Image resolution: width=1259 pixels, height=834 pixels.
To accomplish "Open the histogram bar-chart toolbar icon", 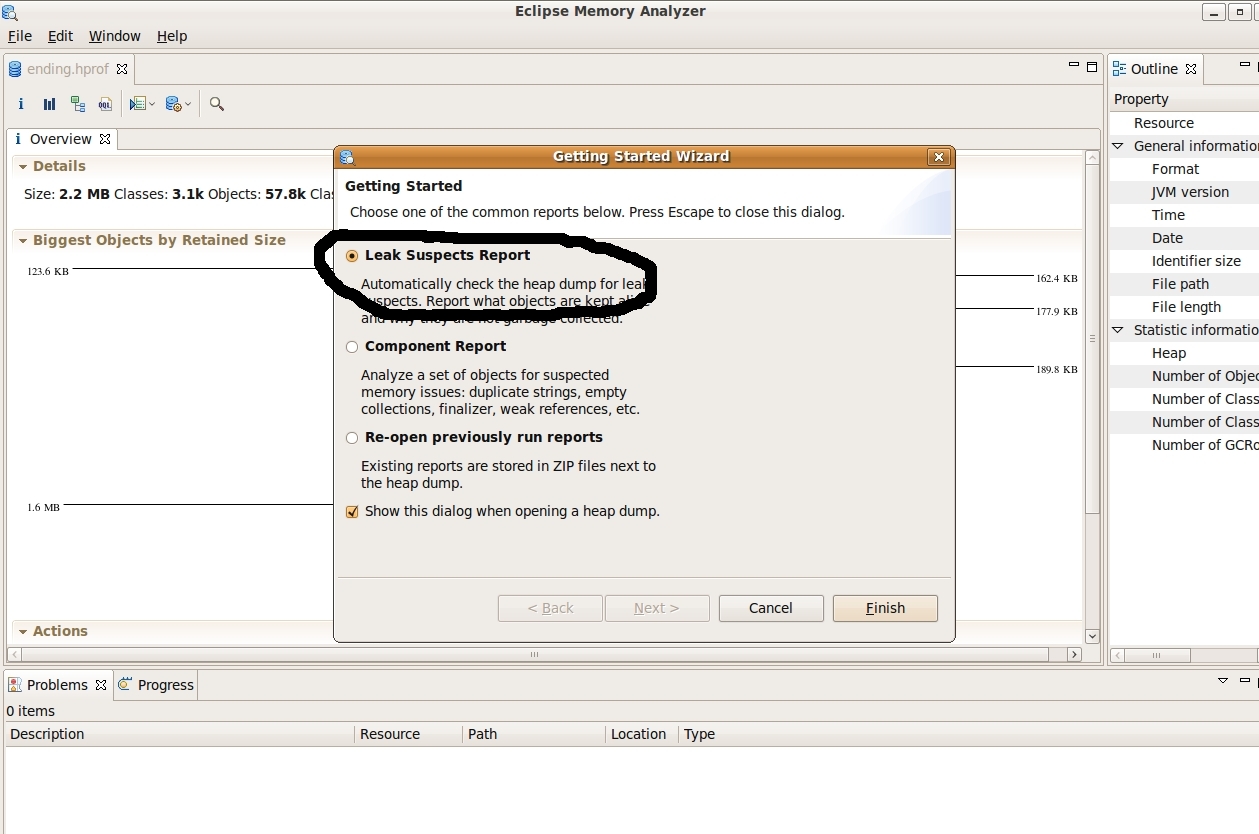I will click(x=49, y=104).
